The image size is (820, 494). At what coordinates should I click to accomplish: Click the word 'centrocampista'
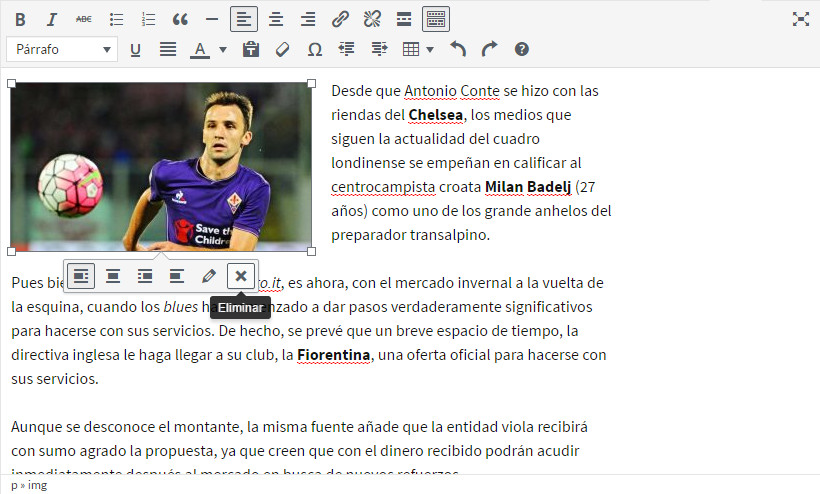(x=383, y=187)
